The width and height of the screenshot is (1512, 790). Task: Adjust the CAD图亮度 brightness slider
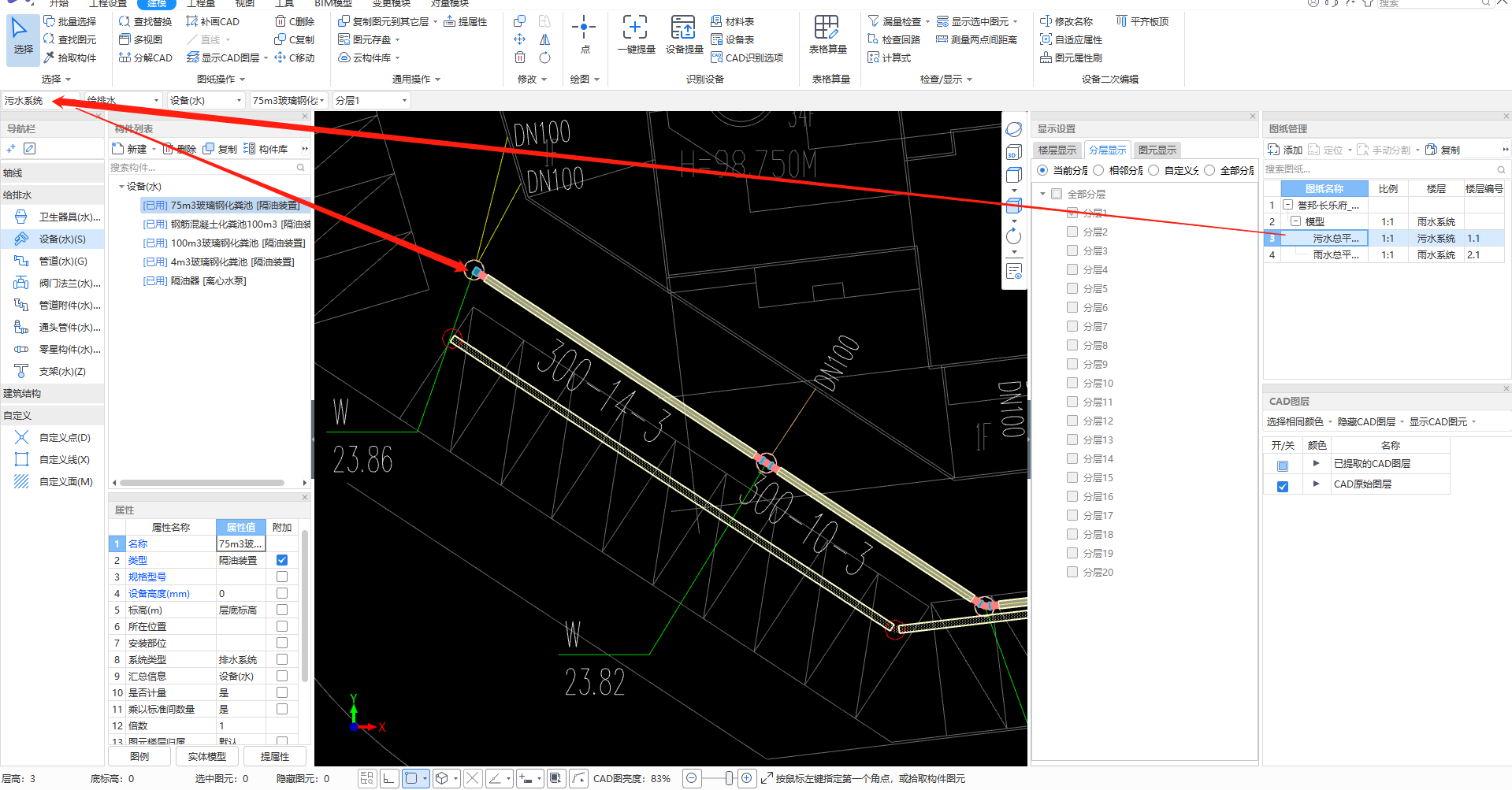(728, 778)
